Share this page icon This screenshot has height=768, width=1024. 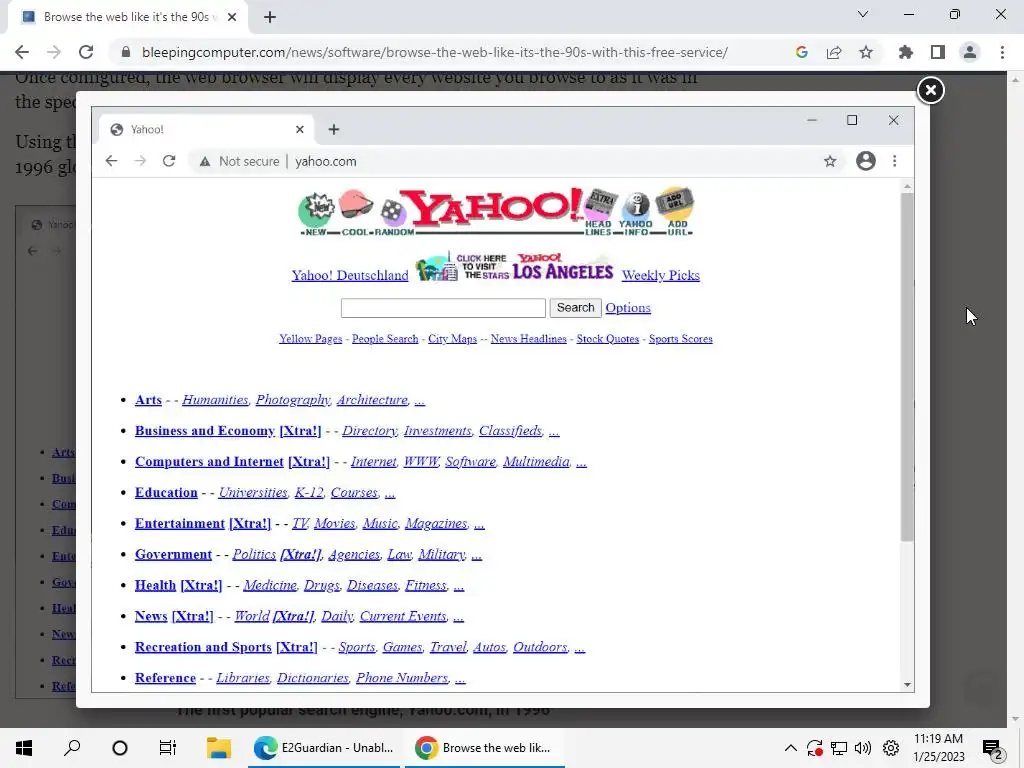coord(834,52)
